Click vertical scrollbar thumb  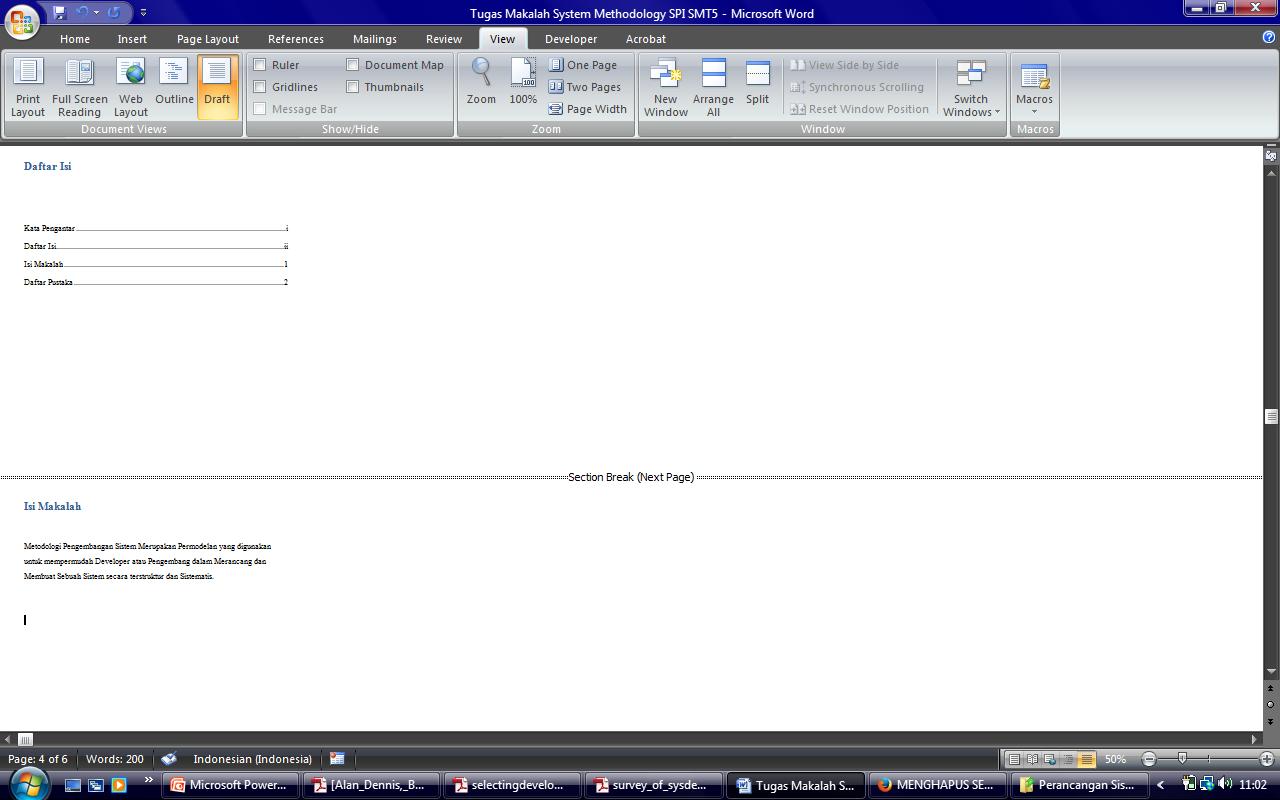tap(1271, 417)
